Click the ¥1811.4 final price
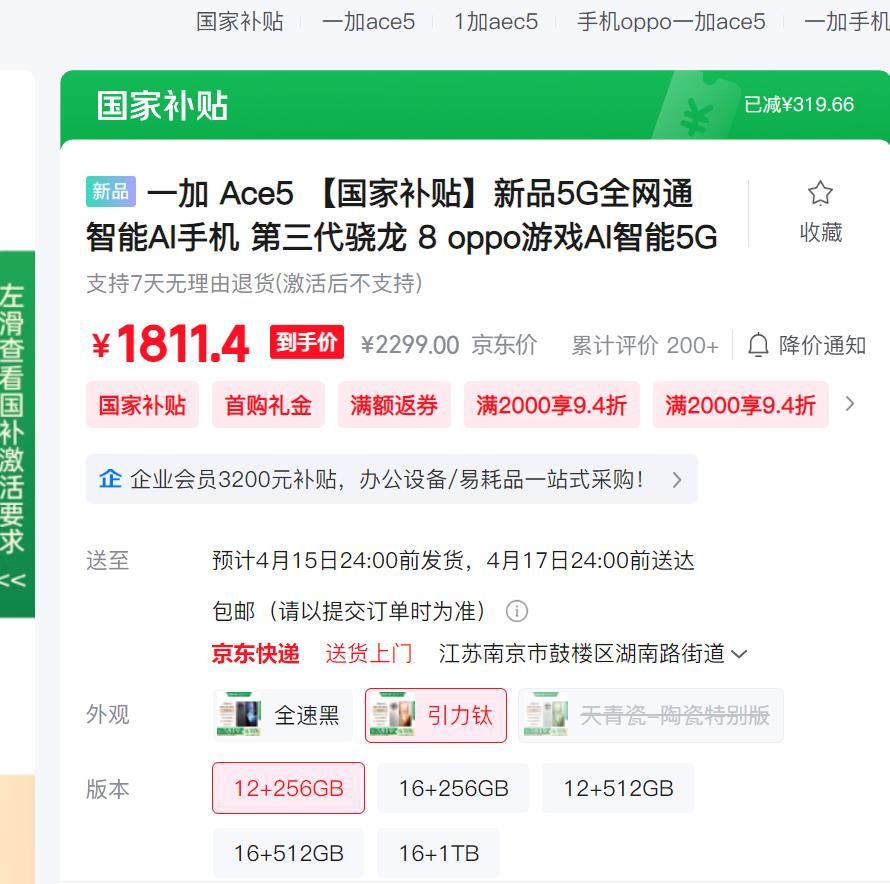The width and height of the screenshot is (890, 884). point(170,343)
